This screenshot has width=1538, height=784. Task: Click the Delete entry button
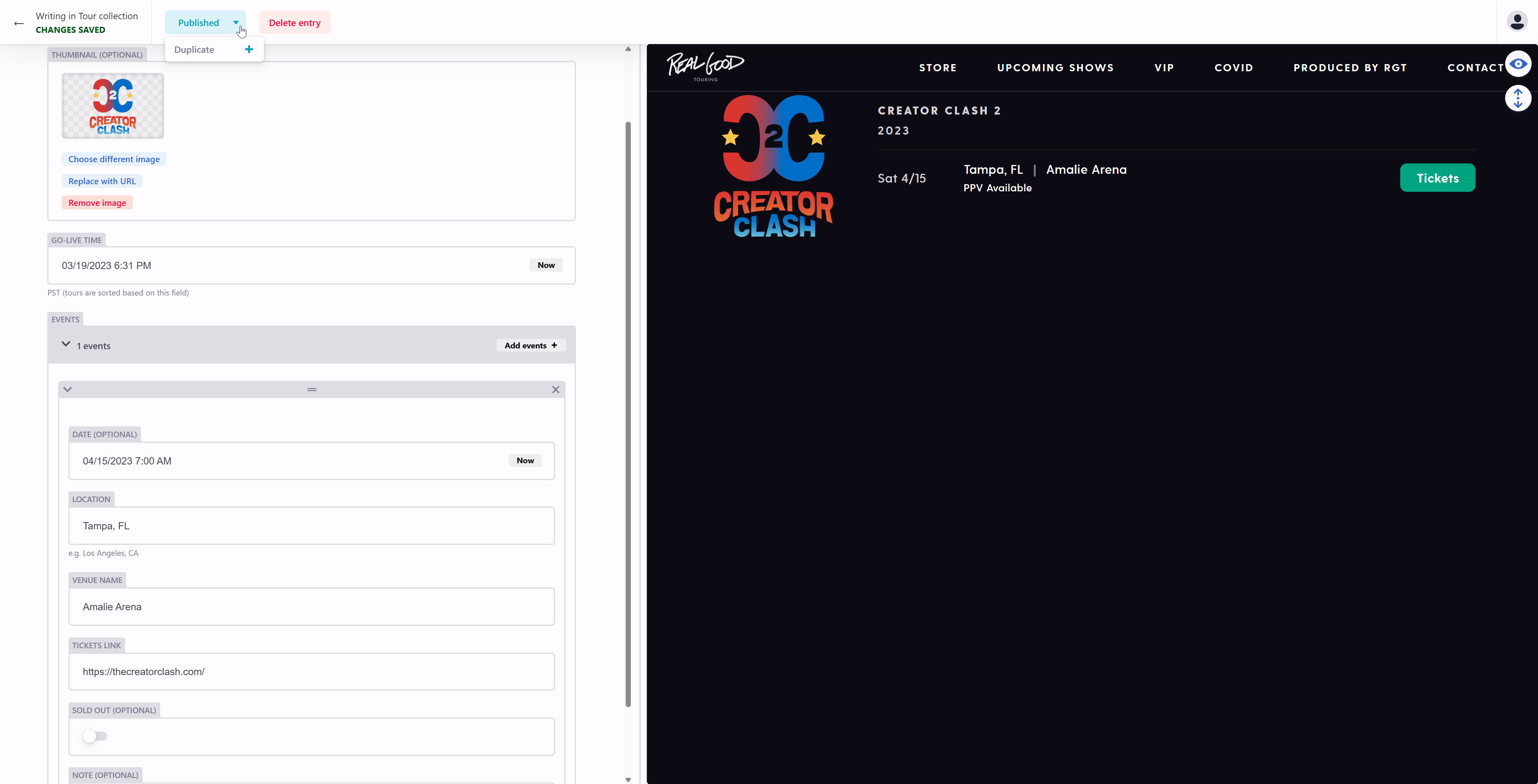click(x=294, y=22)
